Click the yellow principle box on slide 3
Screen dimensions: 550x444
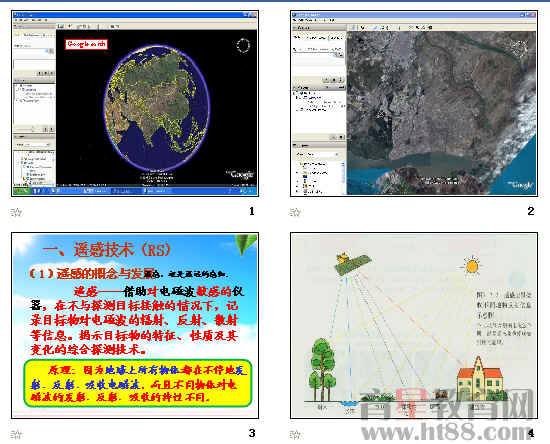138,383
